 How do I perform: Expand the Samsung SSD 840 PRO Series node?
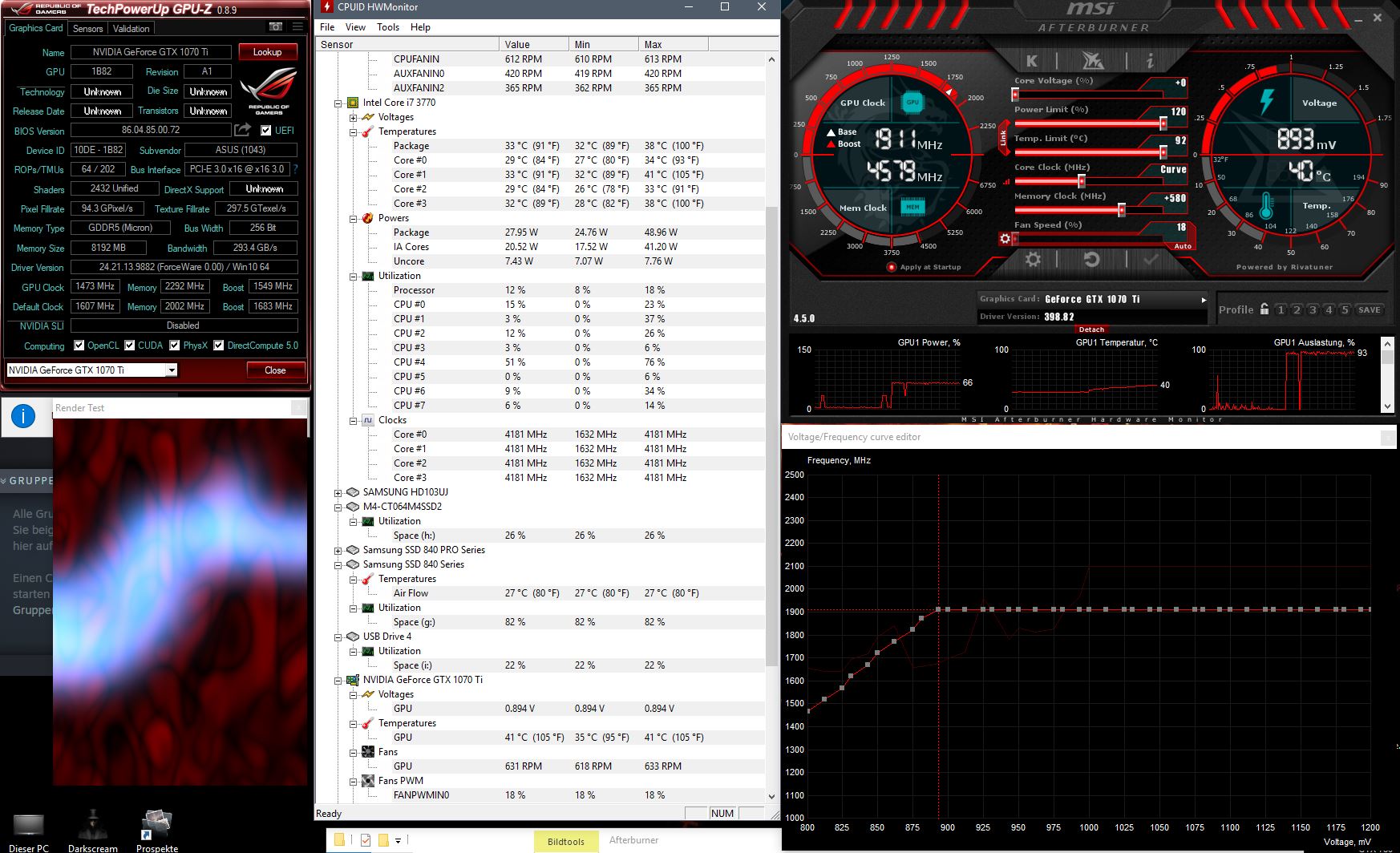click(338, 550)
